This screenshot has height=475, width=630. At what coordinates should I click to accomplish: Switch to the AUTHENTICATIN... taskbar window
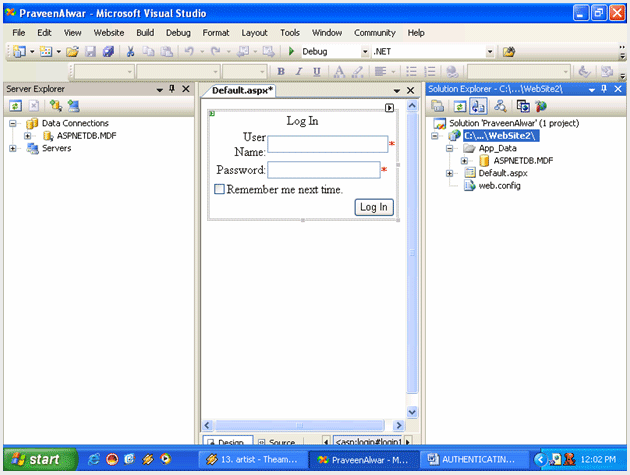coord(473,459)
